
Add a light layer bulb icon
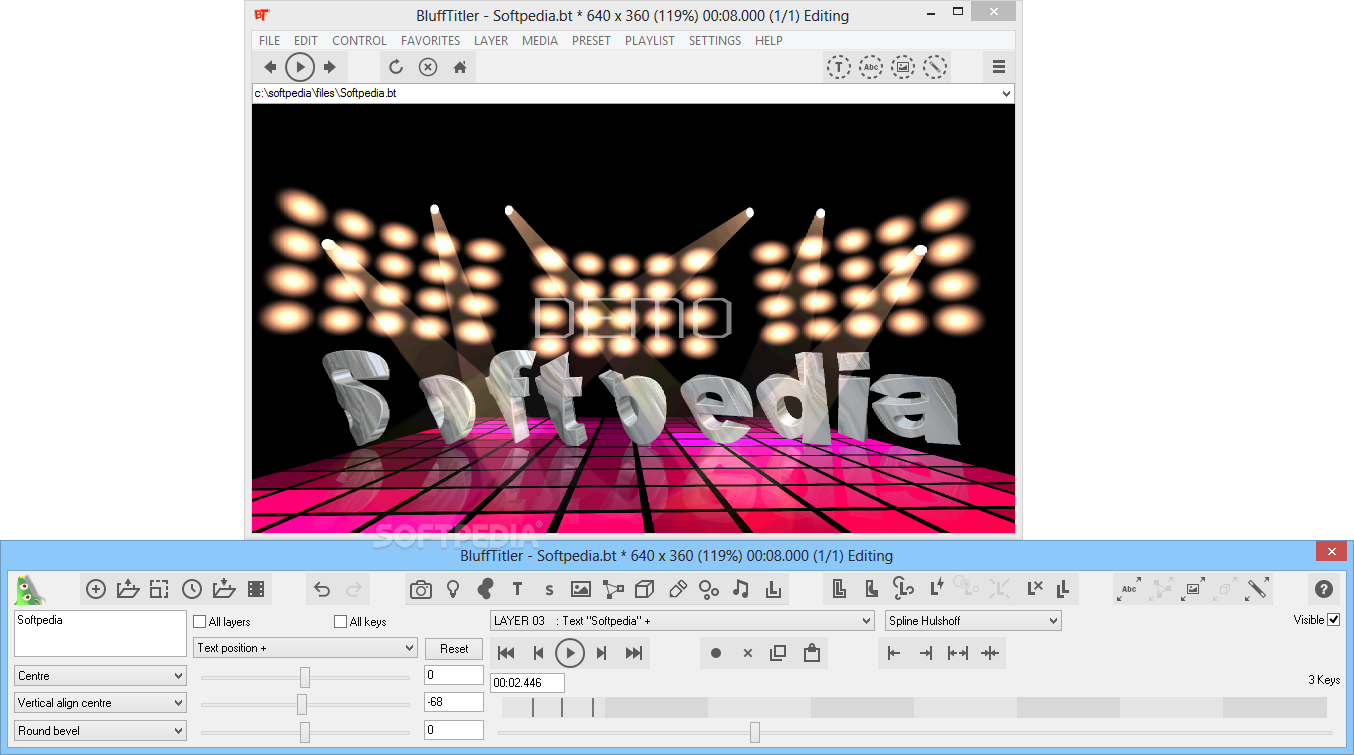[x=453, y=589]
